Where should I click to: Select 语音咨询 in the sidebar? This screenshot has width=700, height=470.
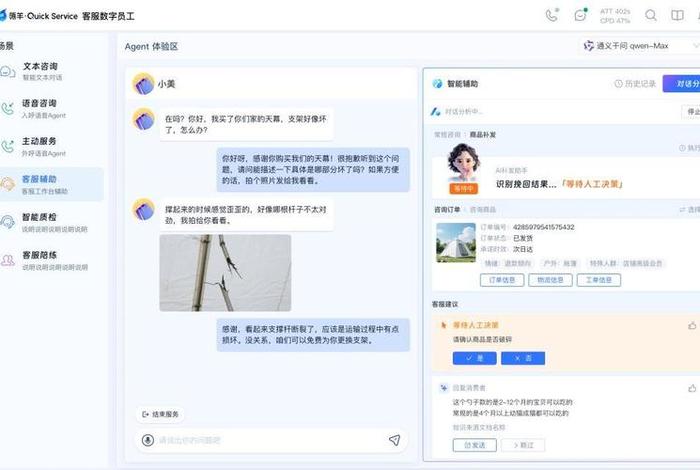pos(52,109)
